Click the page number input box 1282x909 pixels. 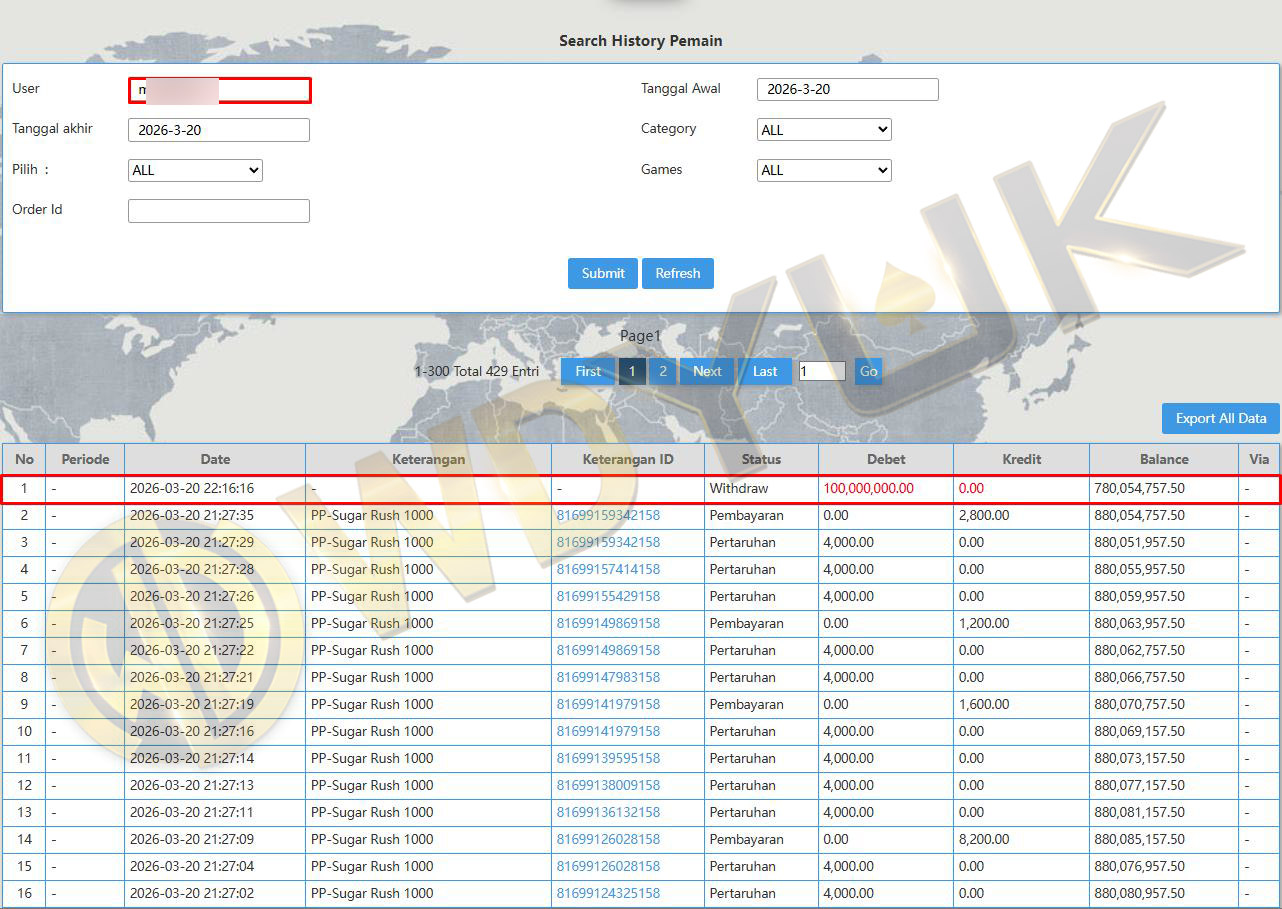tap(821, 371)
